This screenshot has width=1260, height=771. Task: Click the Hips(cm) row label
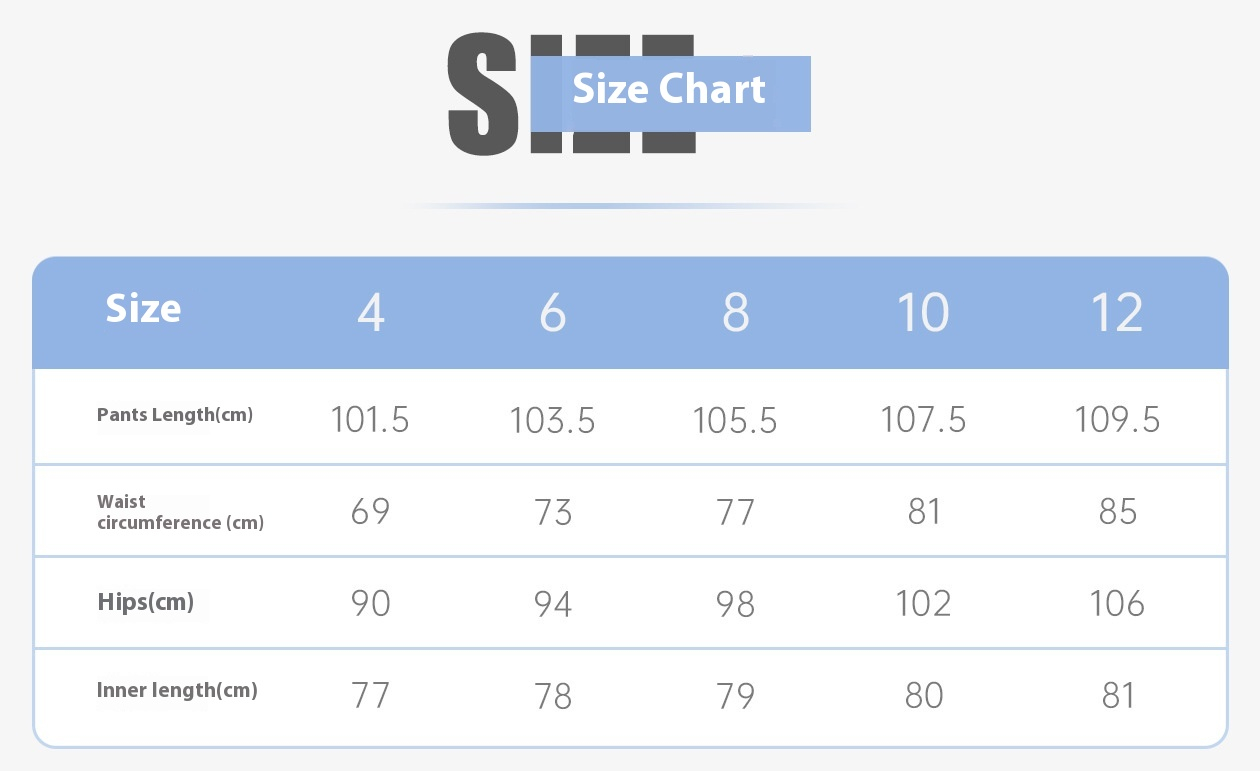coord(146,602)
